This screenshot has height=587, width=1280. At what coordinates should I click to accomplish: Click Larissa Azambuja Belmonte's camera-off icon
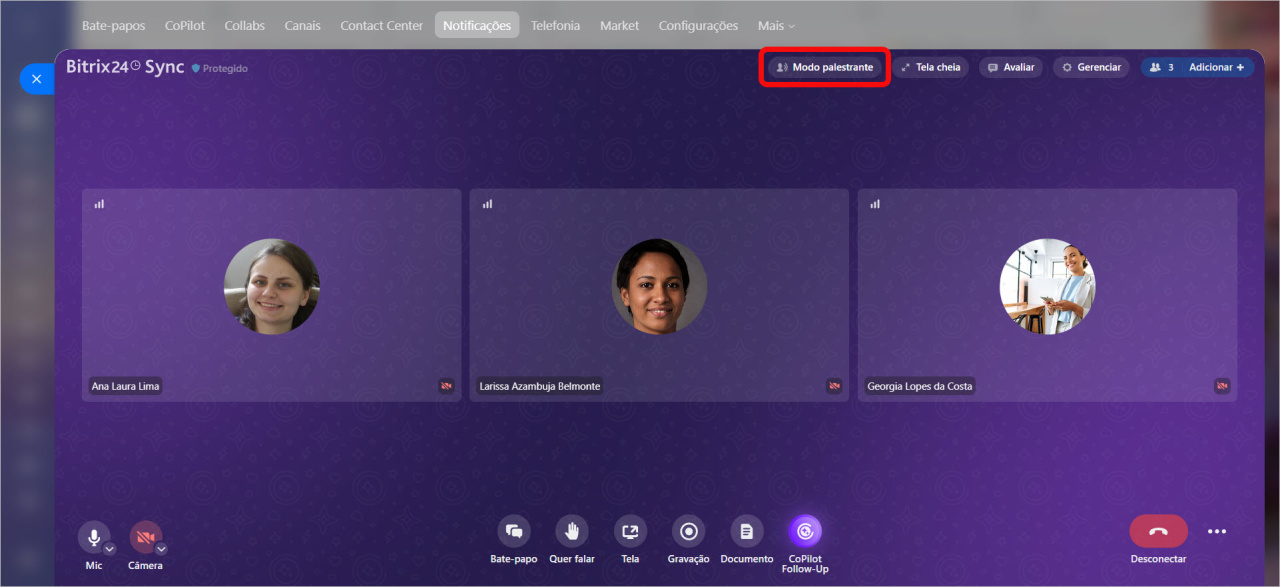834,386
